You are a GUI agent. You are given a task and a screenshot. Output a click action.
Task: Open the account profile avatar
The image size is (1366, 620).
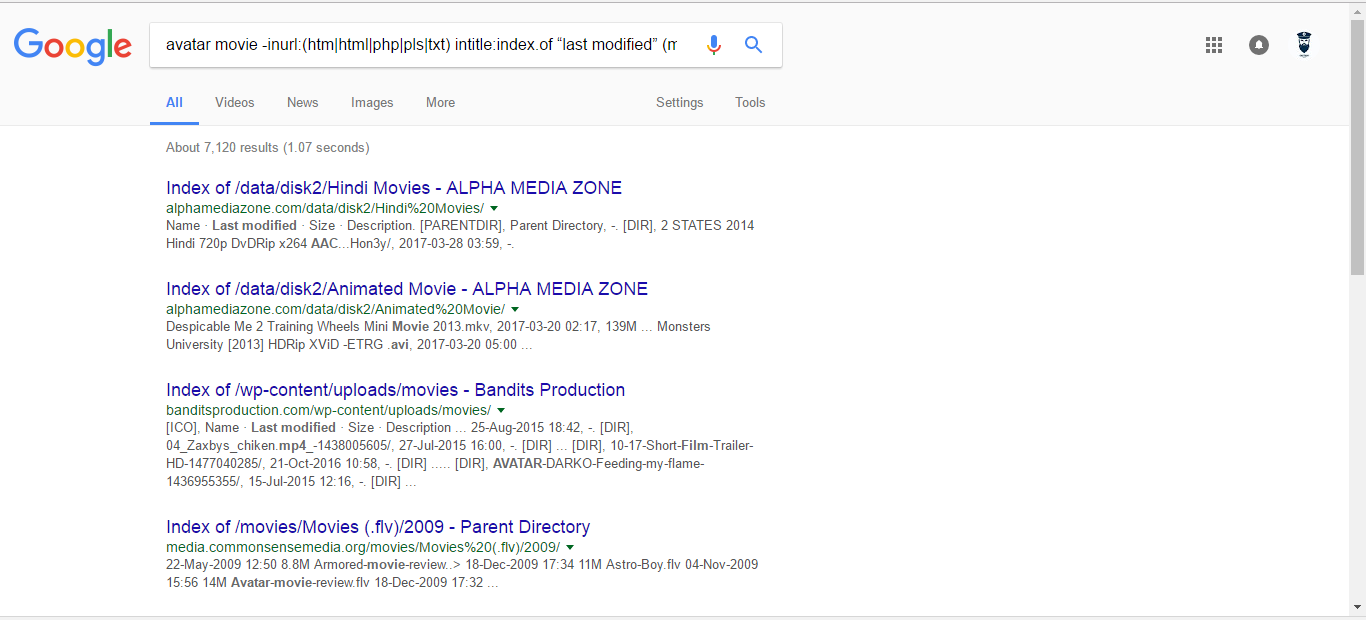pyautogui.click(x=1303, y=45)
